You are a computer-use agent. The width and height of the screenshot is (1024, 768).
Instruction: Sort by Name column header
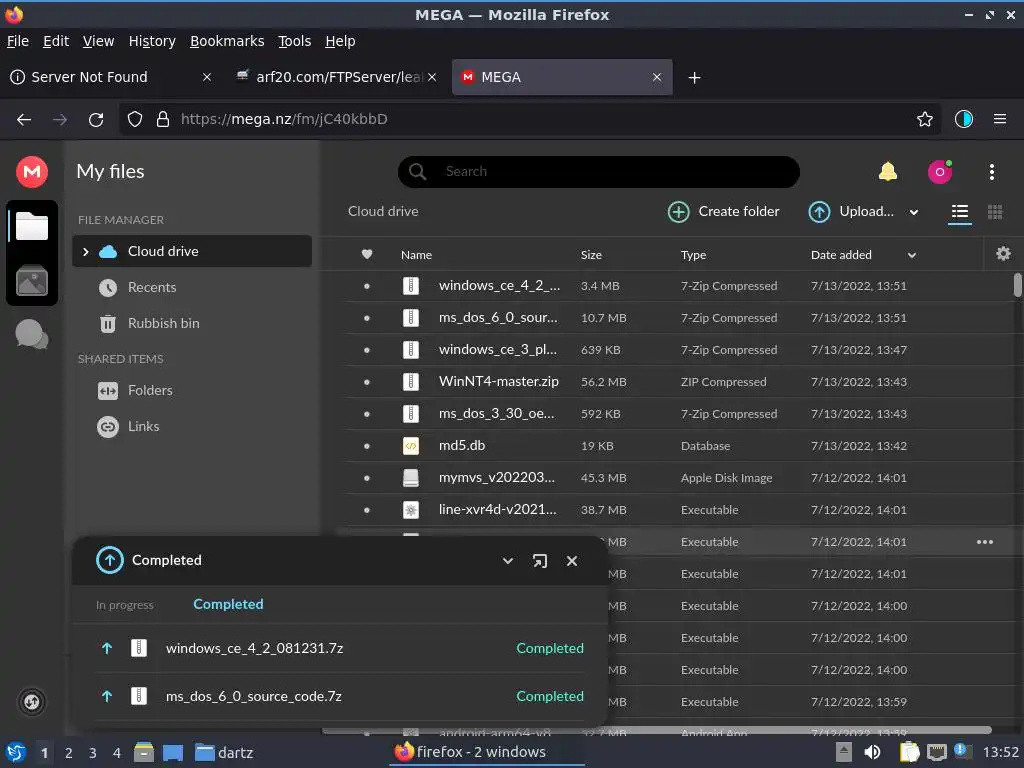point(416,255)
